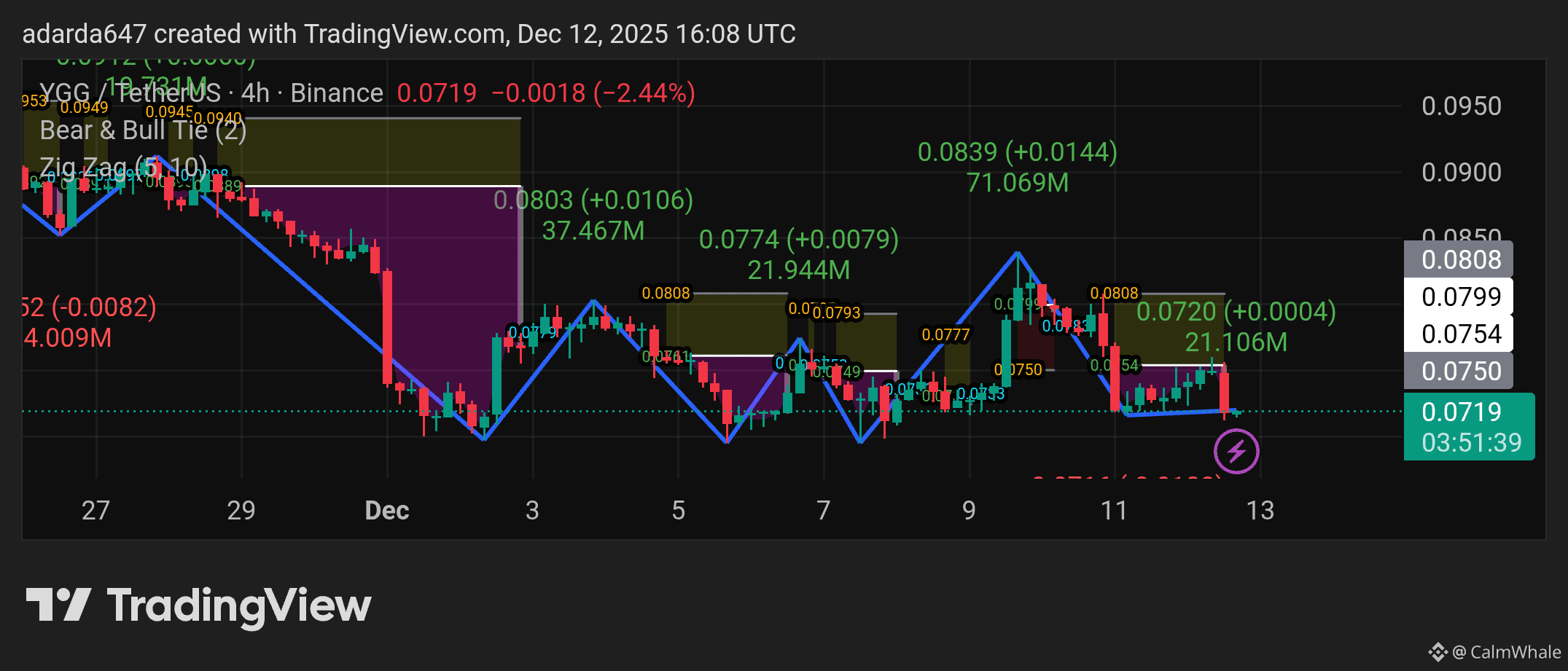1568x671 pixels.
Task: Click the 0.0950 price scale label
Action: (1462, 106)
